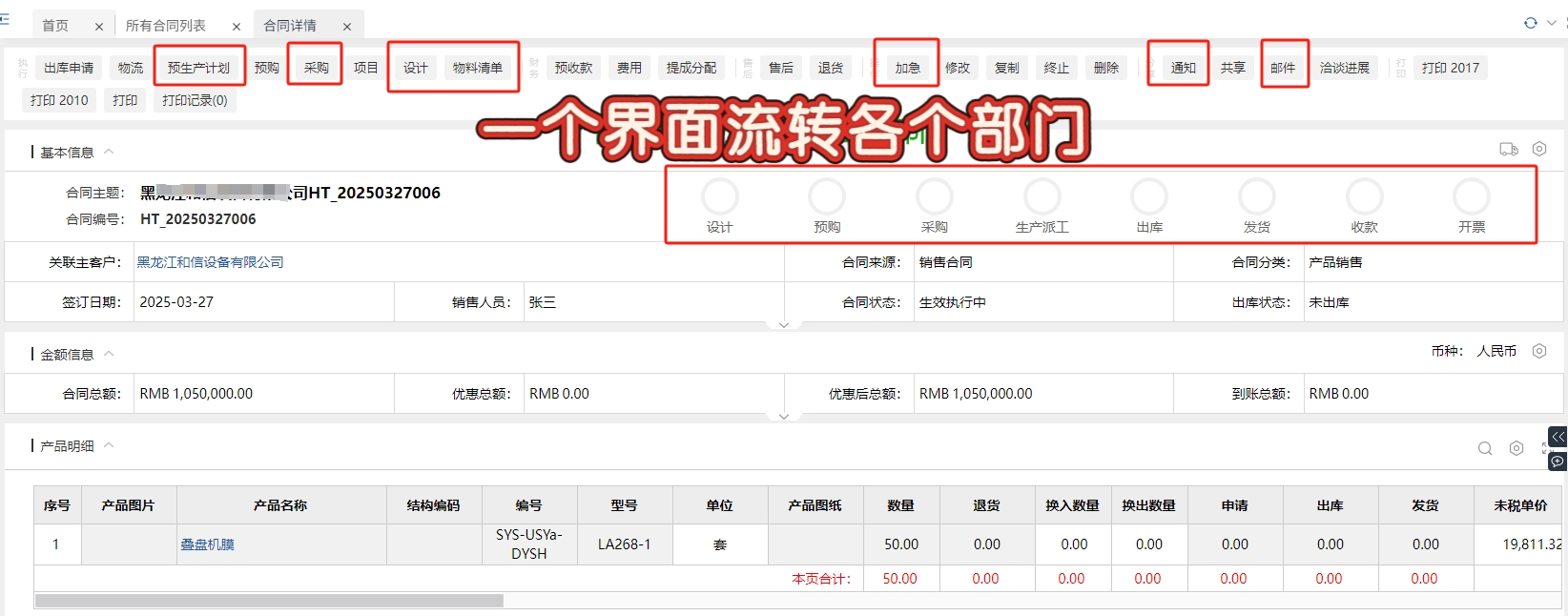The width and height of the screenshot is (1568, 616).
Task: Click the 设计 toolbar button
Action: click(x=416, y=68)
